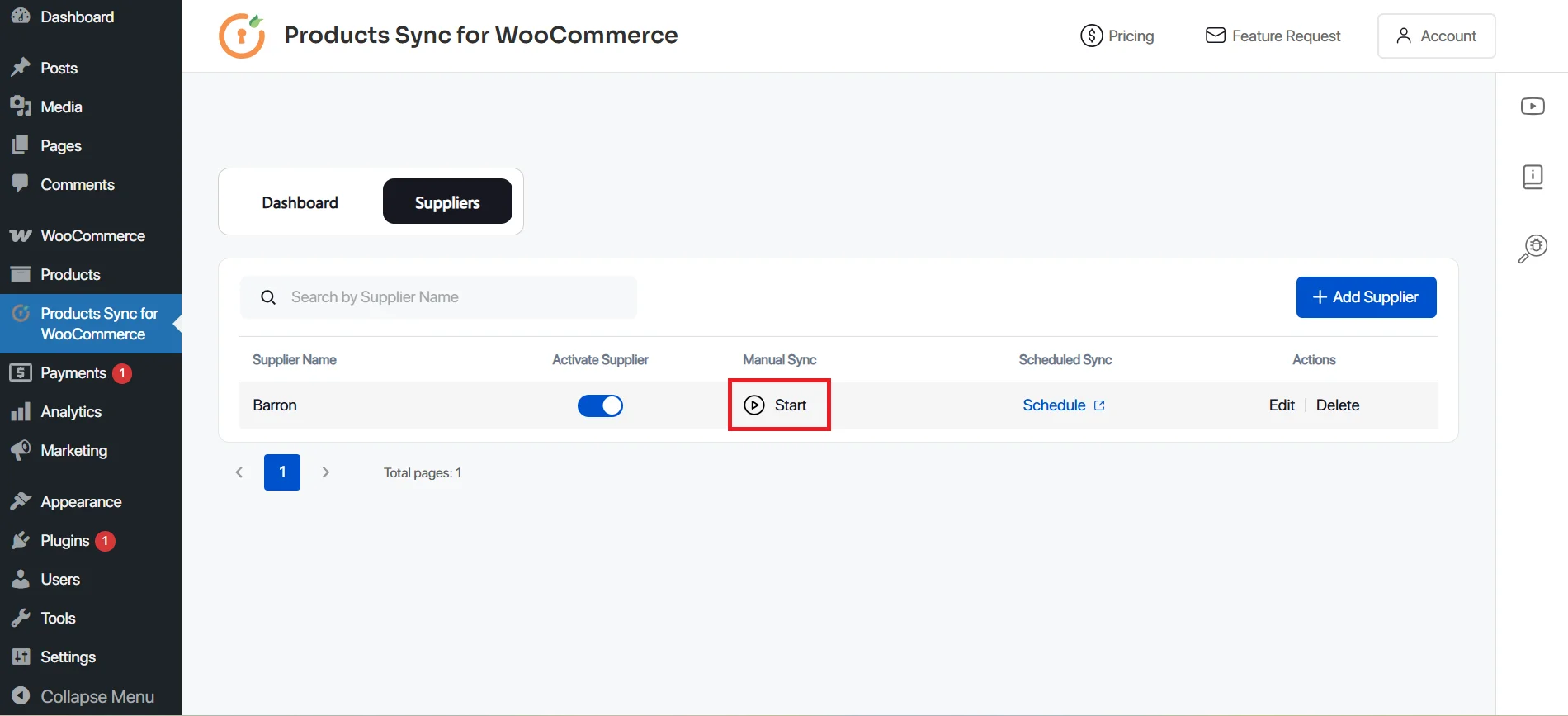The image size is (1568, 716).
Task: Click the Products Sync for WooCommerce title
Action: pyautogui.click(x=481, y=35)
